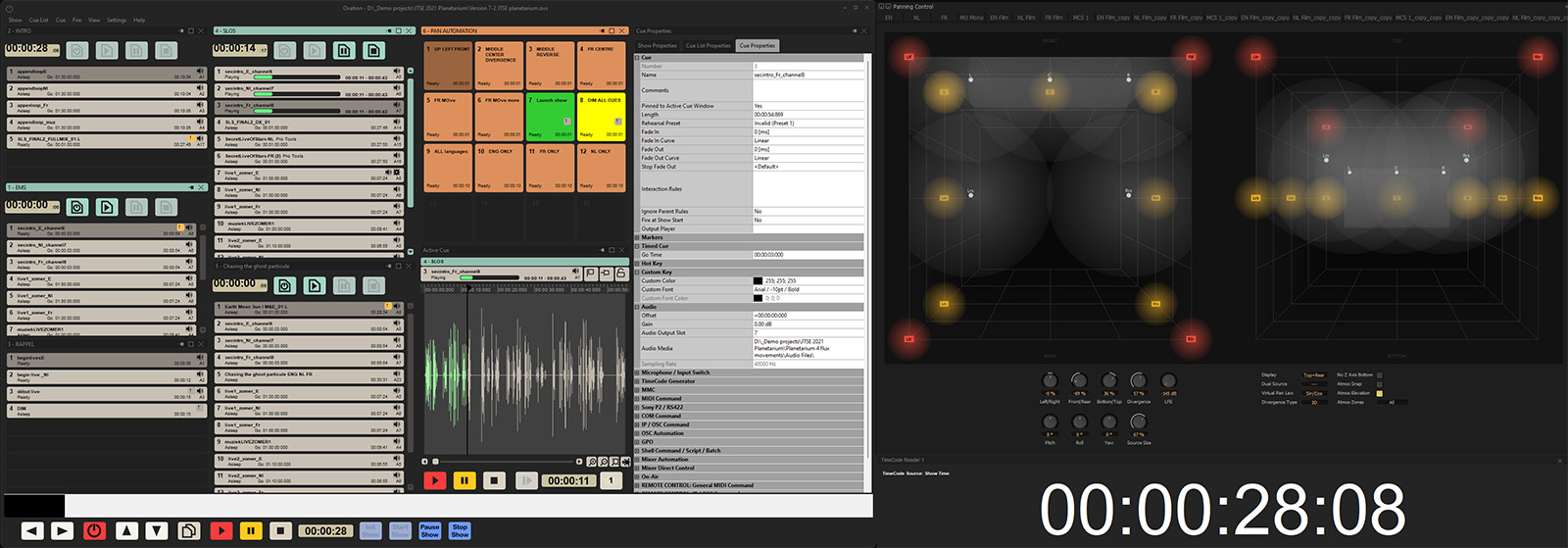This screenshot has height=548, width=1568.
Task: Toggle speaker icon on appendloopE cue
Action: click(x=200, y=72)
